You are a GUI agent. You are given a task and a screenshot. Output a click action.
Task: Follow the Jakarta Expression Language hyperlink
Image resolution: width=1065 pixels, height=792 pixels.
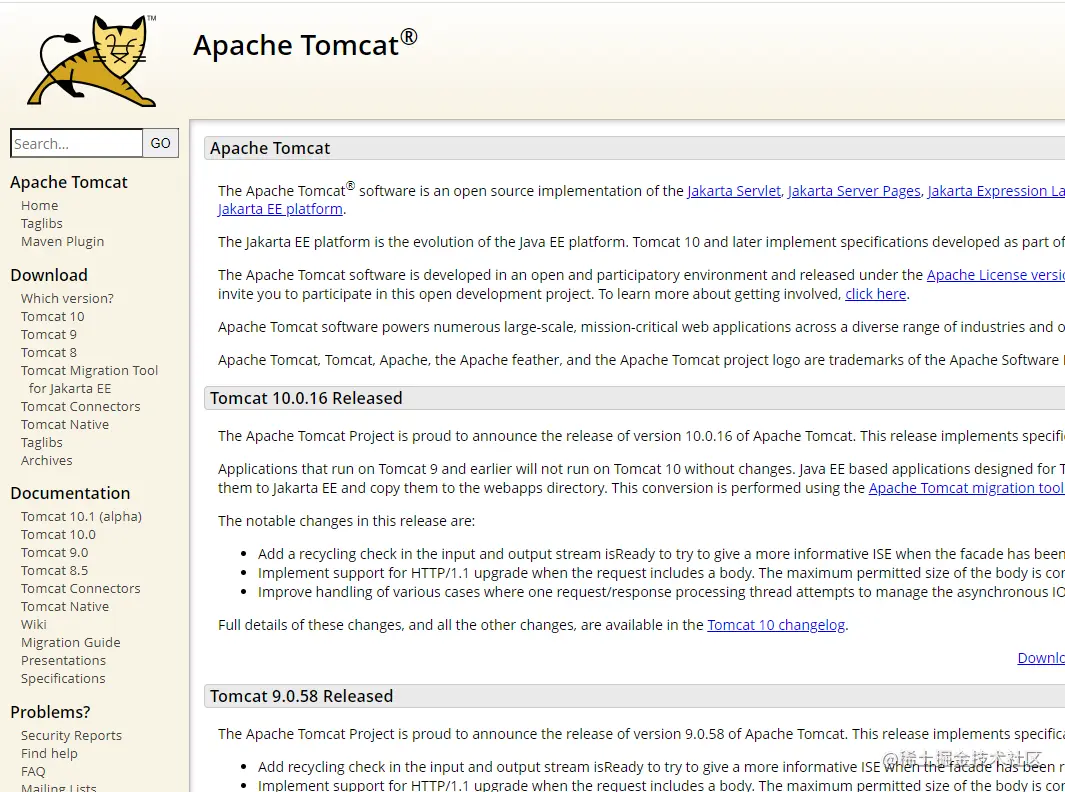pos(996,191)
